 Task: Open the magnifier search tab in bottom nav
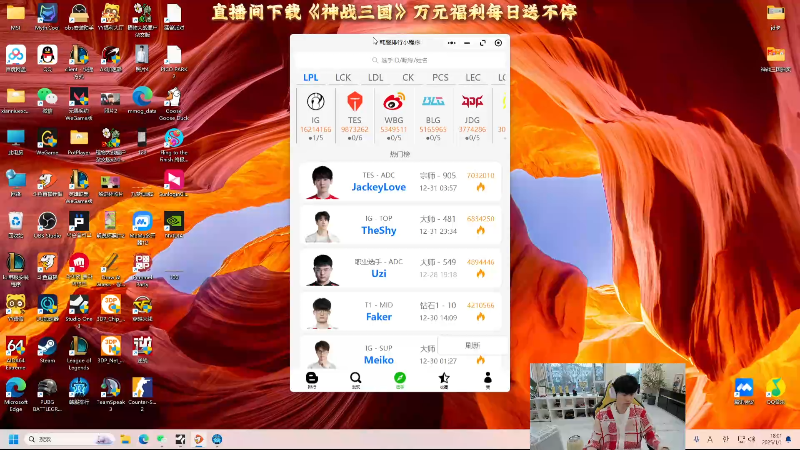[x=356, y=380]
